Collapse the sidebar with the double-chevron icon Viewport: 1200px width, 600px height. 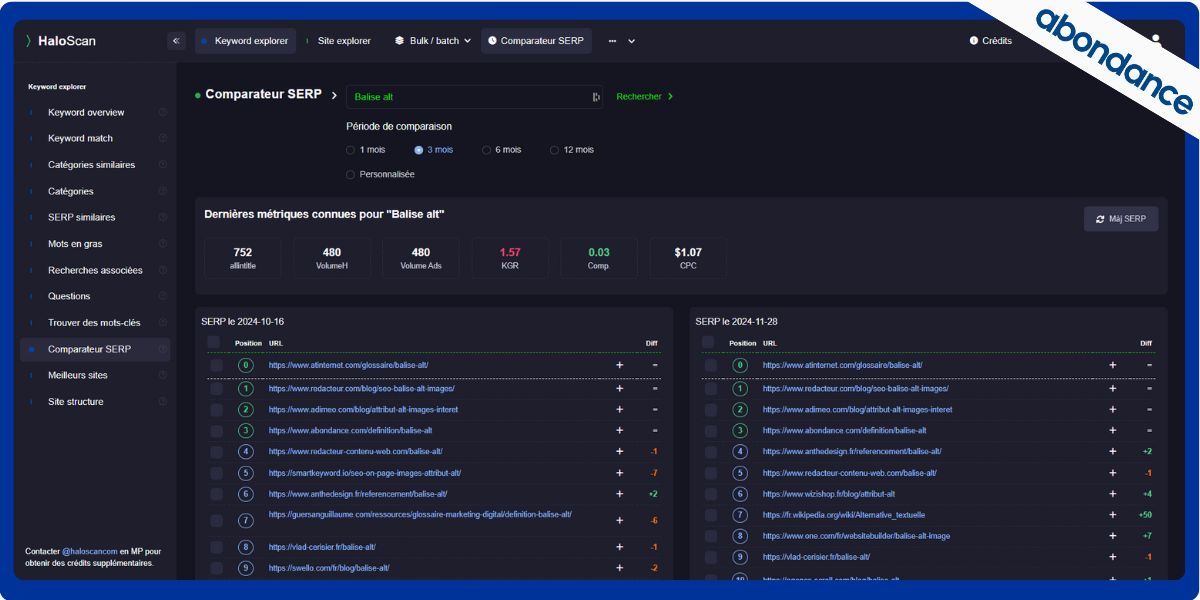[x=177, y=41]
